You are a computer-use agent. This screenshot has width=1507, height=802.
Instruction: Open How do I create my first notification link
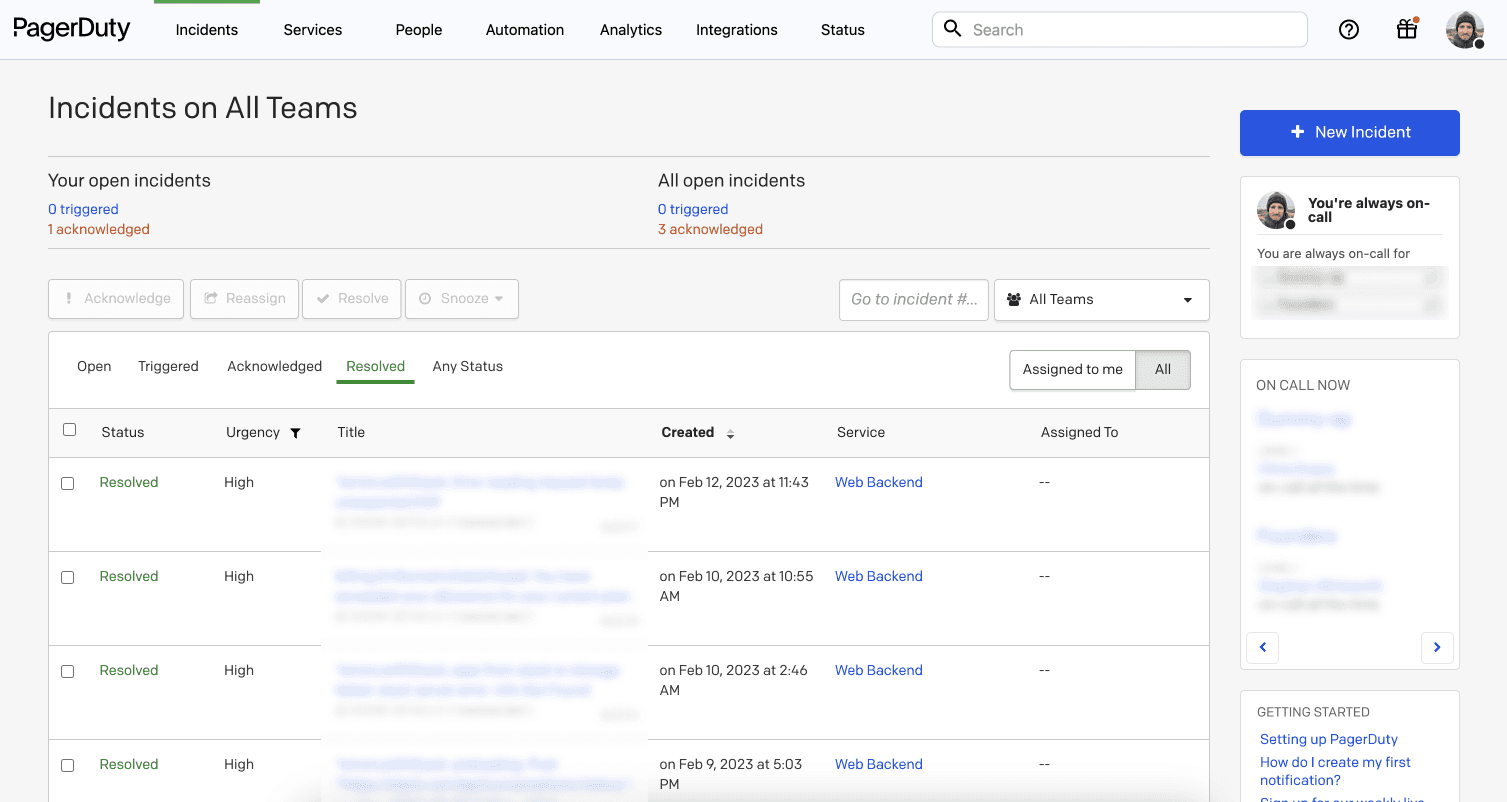(x=1335, y=771)
